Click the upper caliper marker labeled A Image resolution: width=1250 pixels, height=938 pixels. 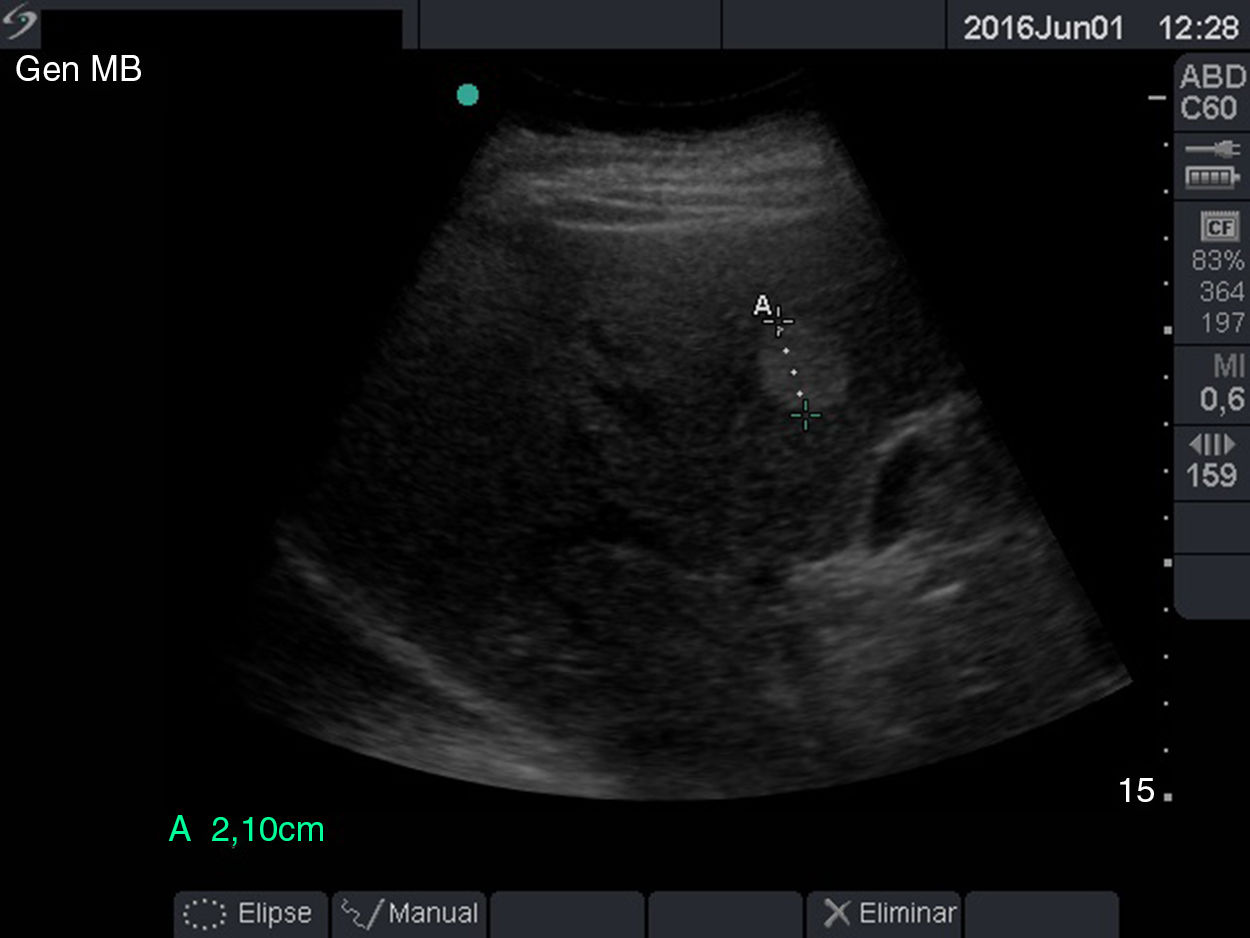tap(779, 321)
